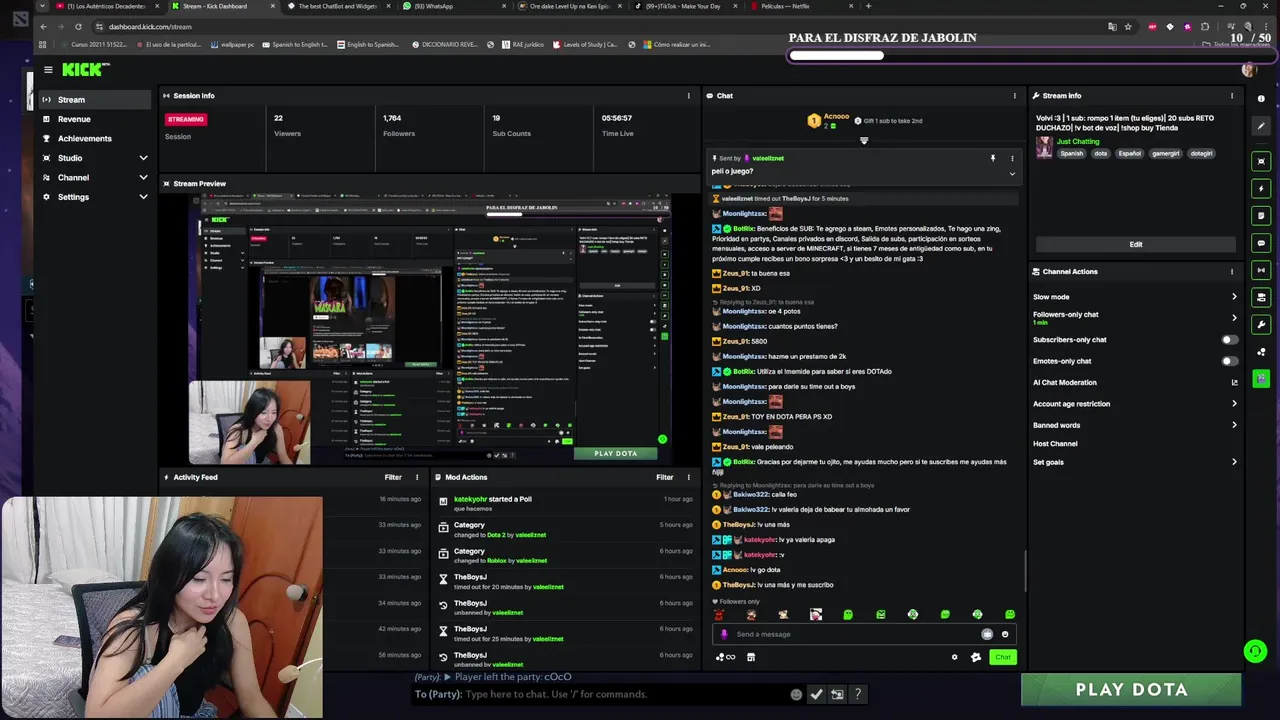Click the chat bubble icon in right toolbar

tap(1261, 243)
